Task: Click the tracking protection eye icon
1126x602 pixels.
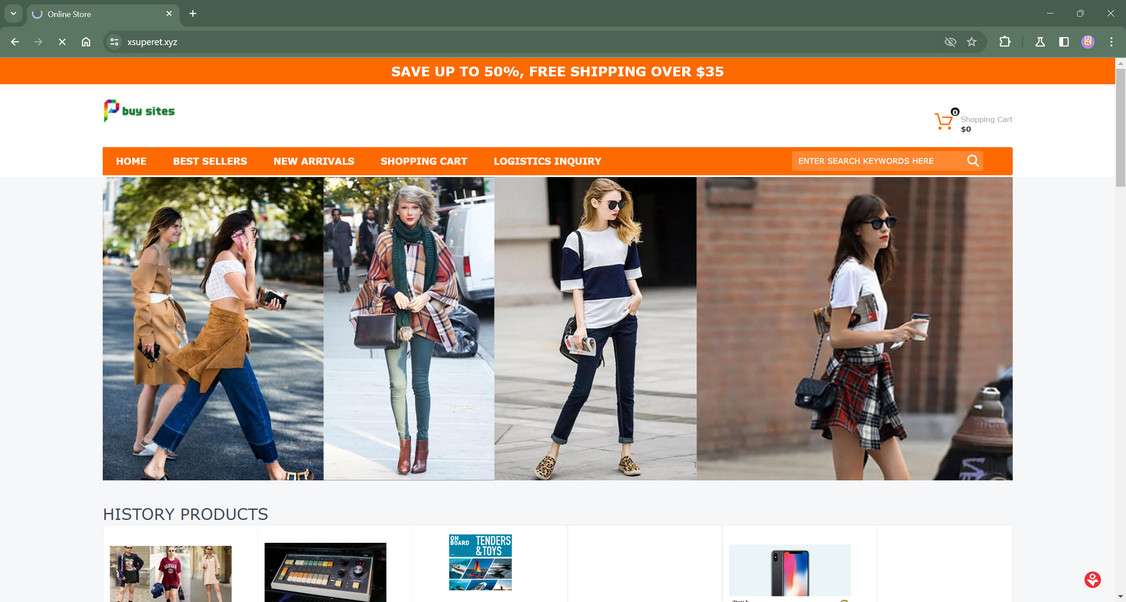Action: tap(950, 42)
